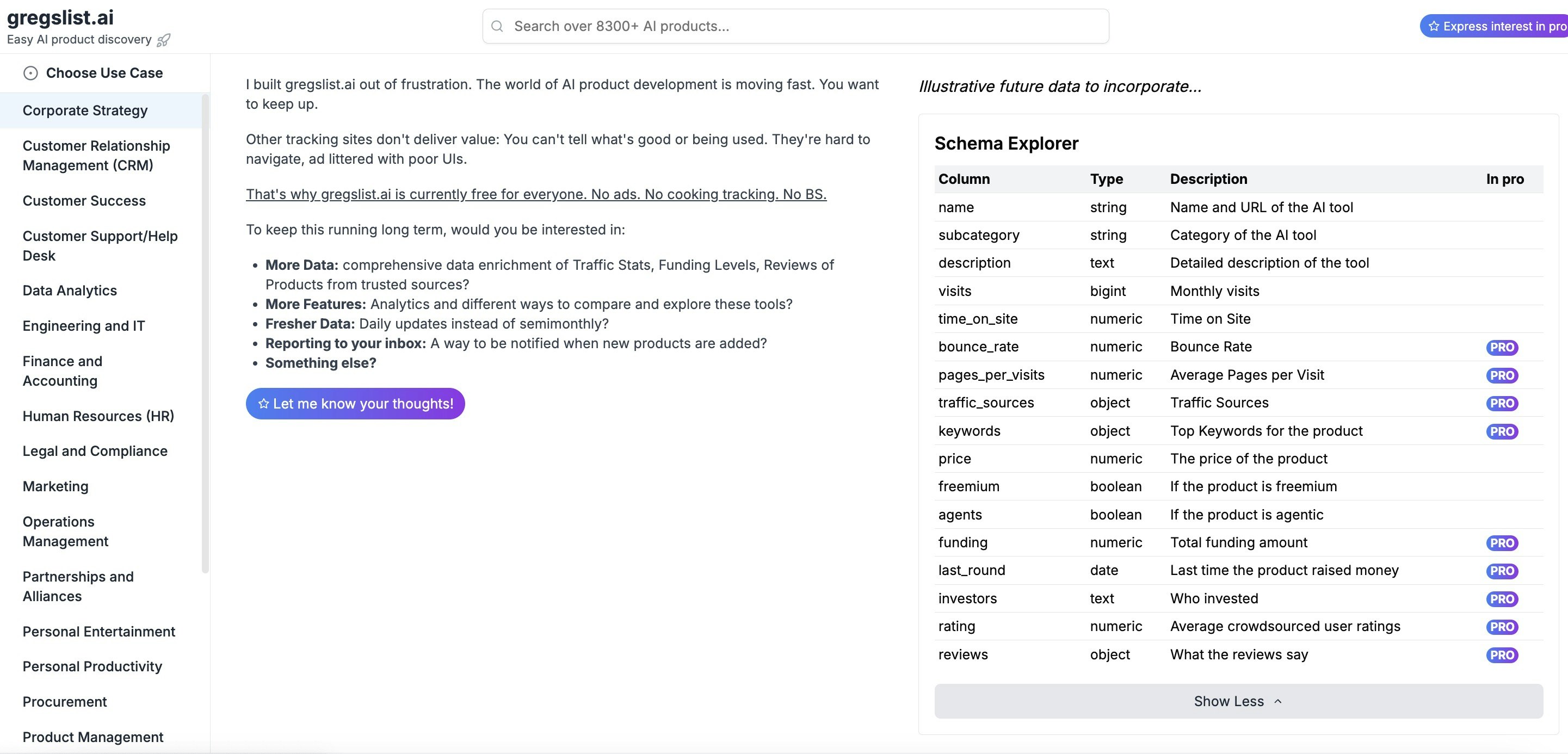
Task: Click the Show Less chevron arrow
Action: 1277,701
